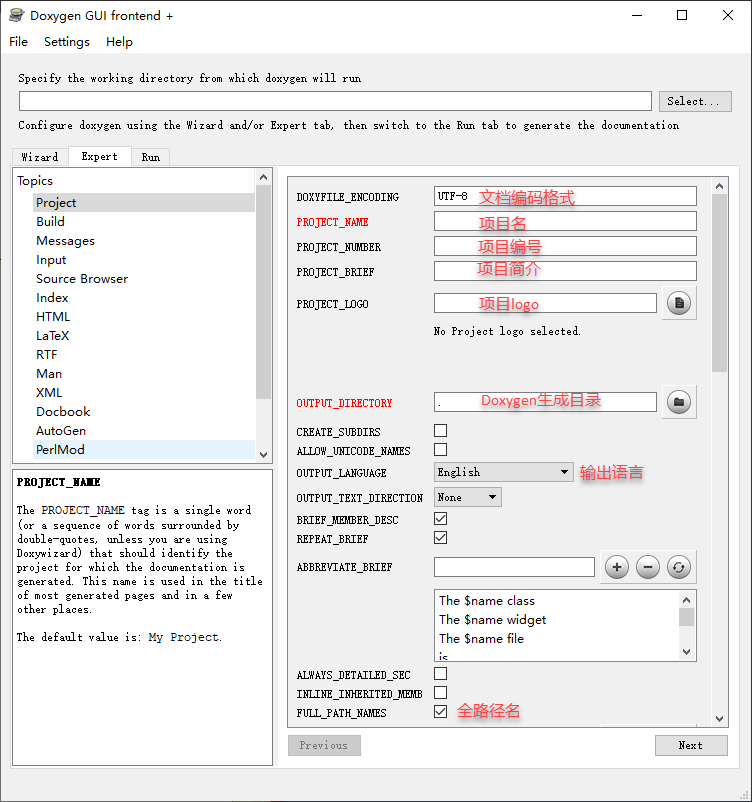
Task: Open the File menu
Action: tap(18, 42)
